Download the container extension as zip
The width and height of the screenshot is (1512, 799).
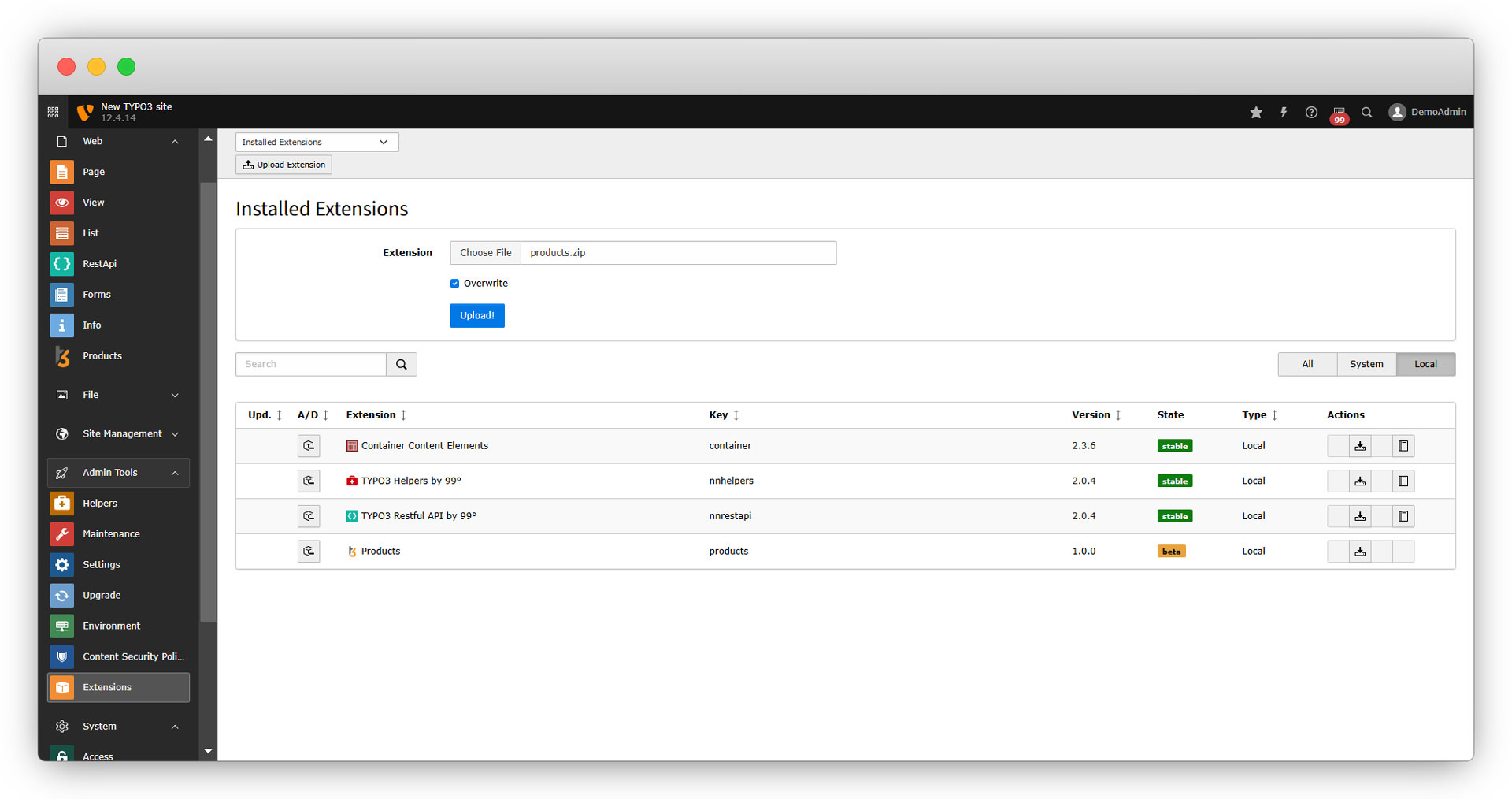1360,446
